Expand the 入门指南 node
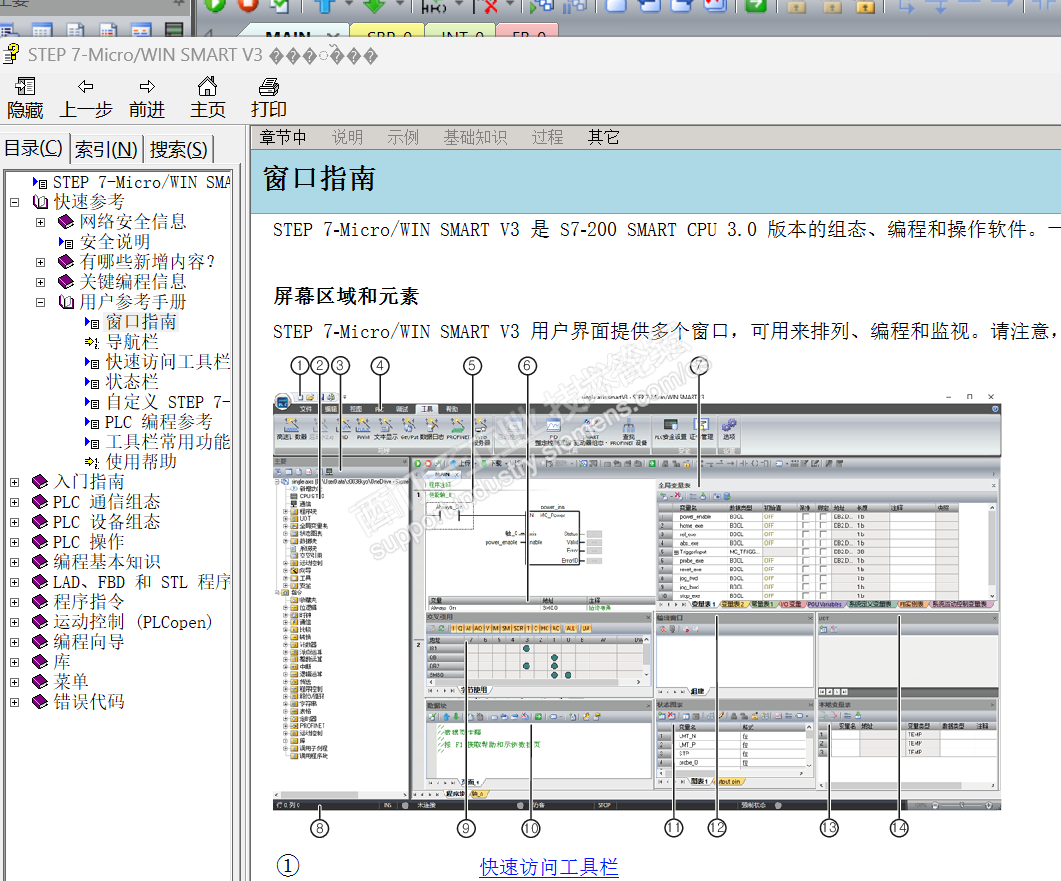The height and width of the screenshot is (881, 1061). click(14, 482)
